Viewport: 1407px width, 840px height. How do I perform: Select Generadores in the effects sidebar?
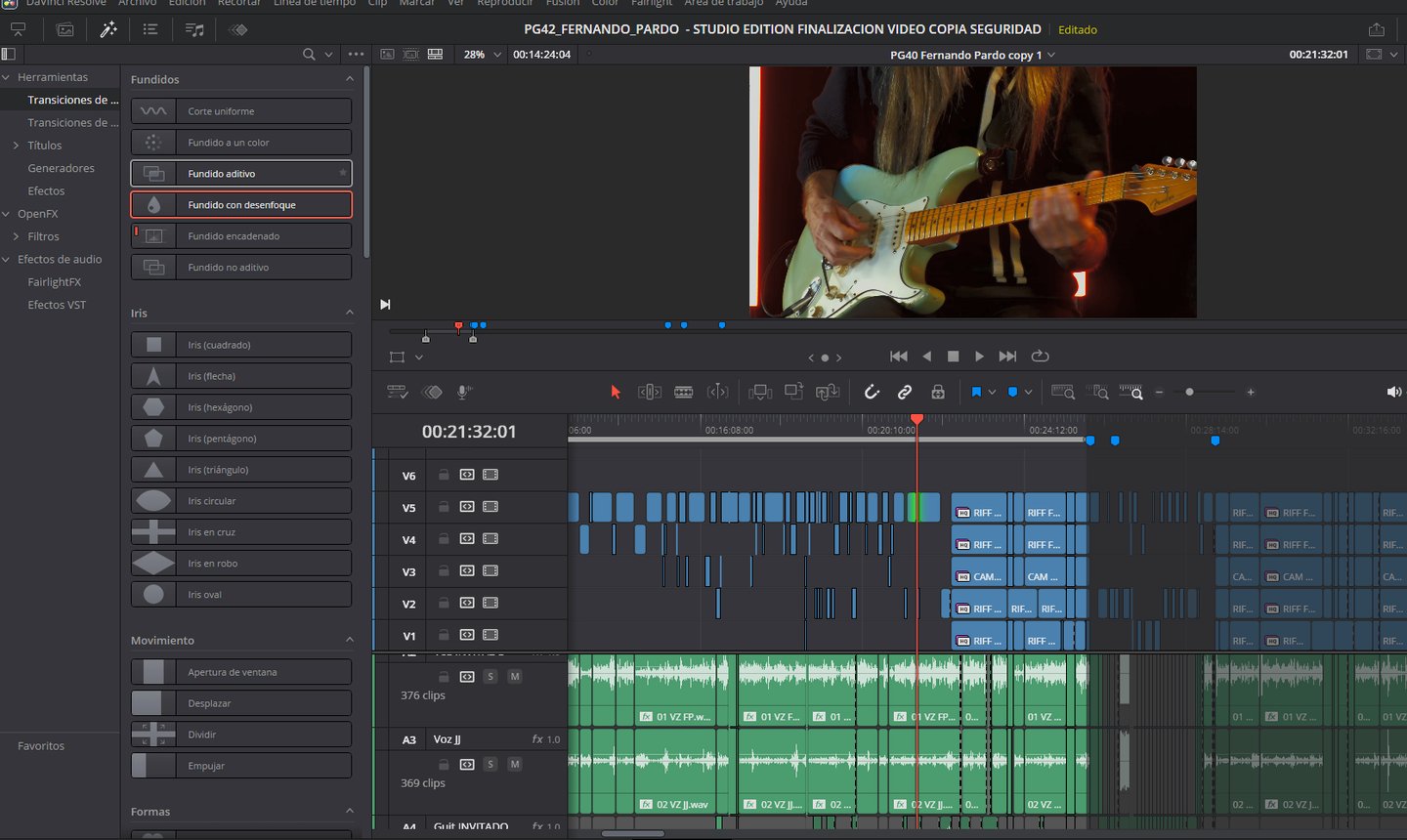pyautogui.click(x=61, y=168)
